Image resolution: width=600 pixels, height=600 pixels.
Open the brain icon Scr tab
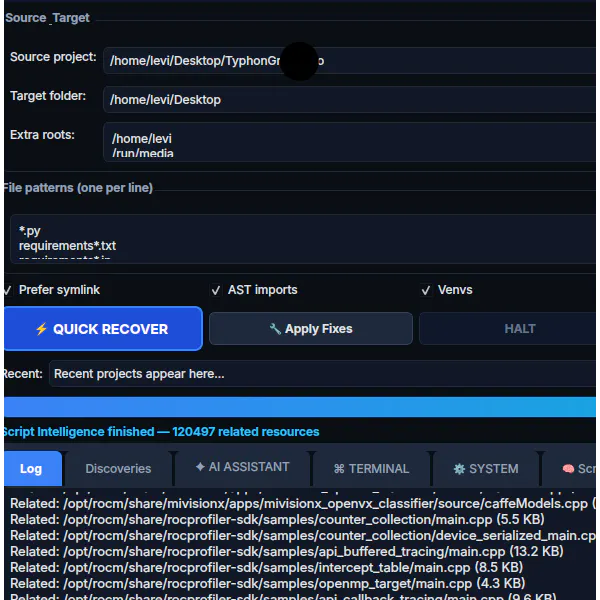[x=569, y=468]
